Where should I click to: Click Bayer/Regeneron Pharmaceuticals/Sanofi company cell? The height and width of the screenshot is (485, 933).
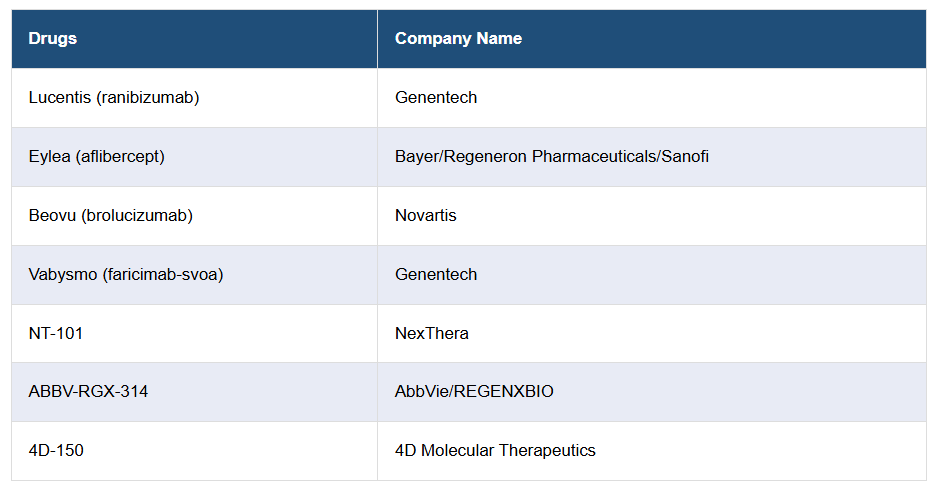tap(552, 157)
